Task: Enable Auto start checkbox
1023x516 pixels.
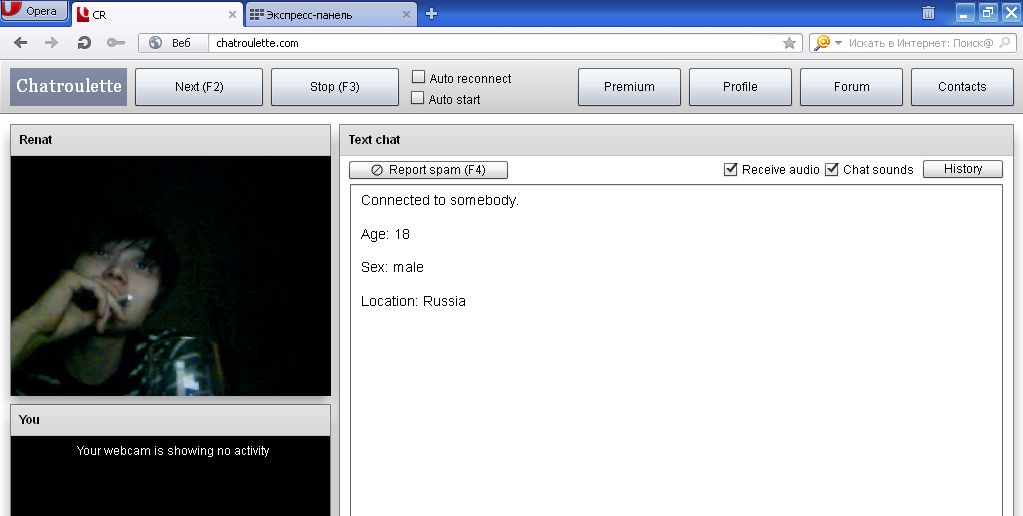Action: pyautogui.click(x=418, y=99)
